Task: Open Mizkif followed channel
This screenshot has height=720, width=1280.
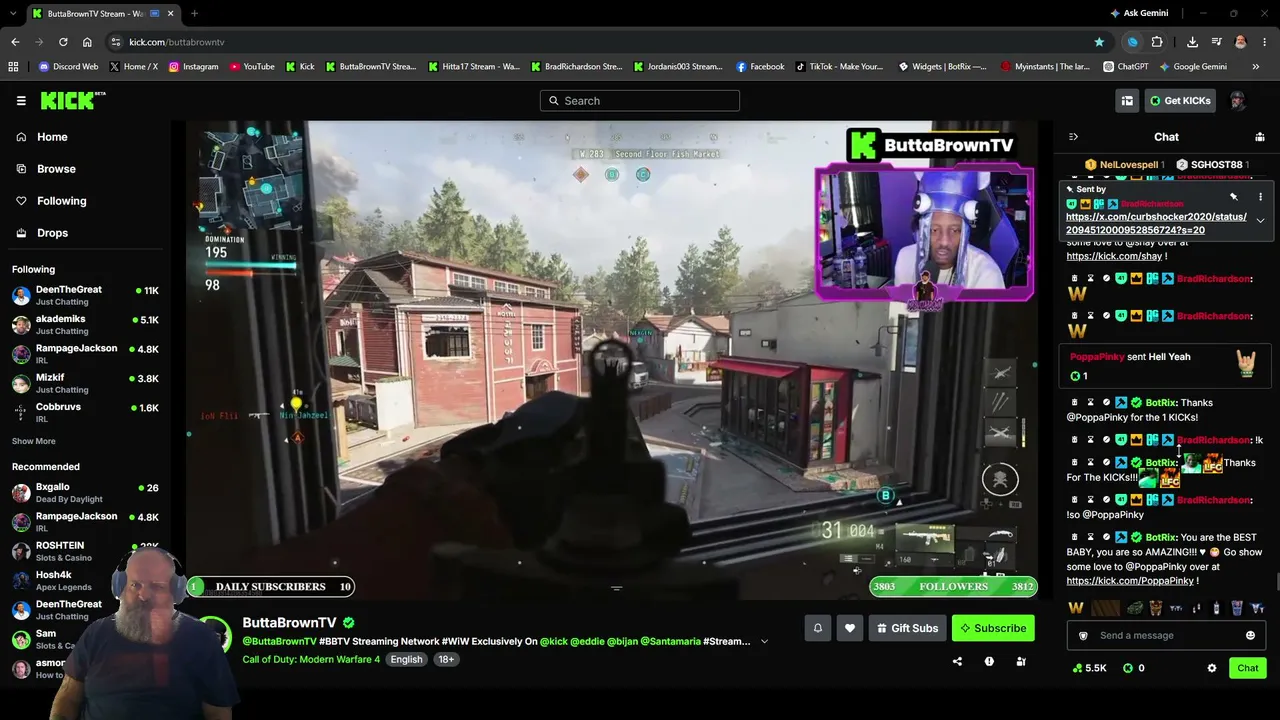Action: point(85,383)
